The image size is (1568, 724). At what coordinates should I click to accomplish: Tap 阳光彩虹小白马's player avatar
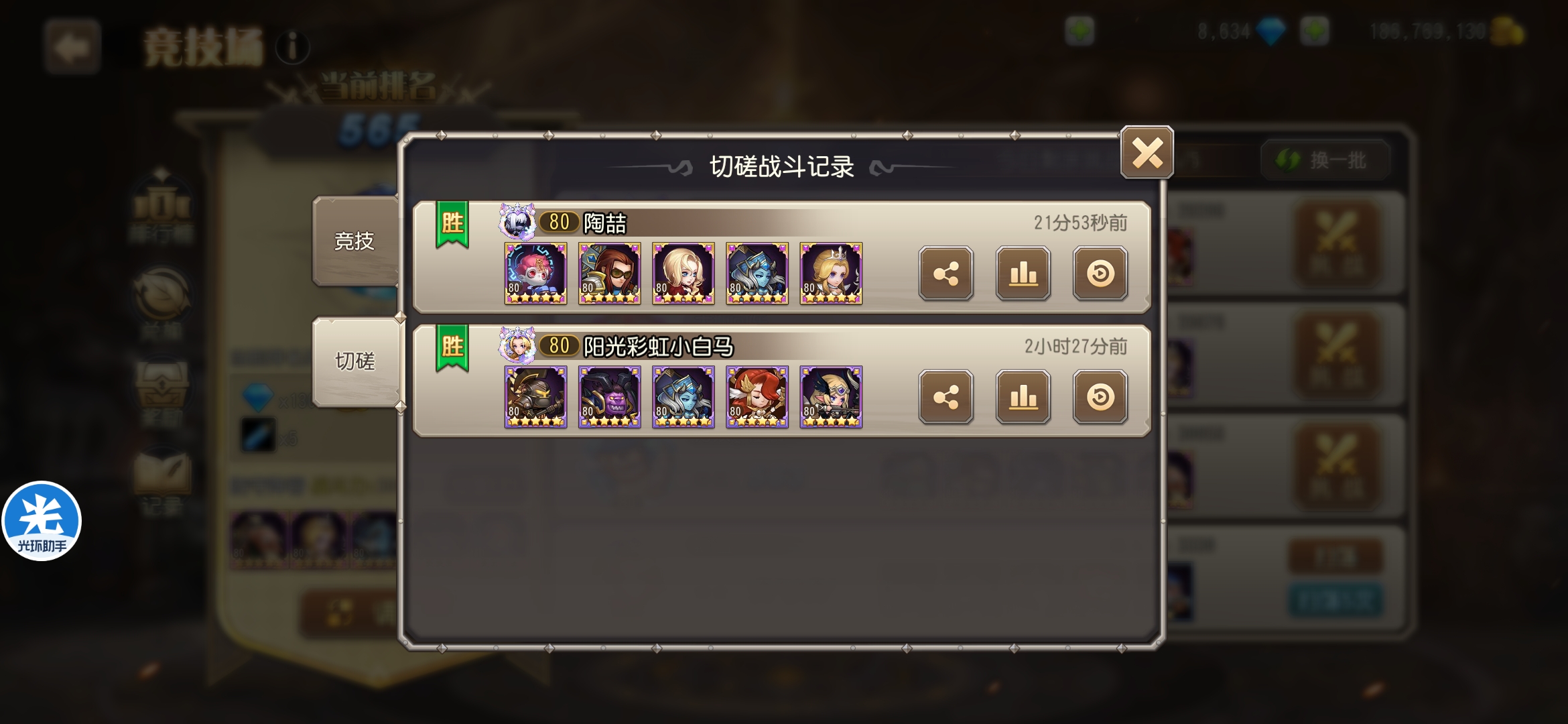(x=517, y=346)
